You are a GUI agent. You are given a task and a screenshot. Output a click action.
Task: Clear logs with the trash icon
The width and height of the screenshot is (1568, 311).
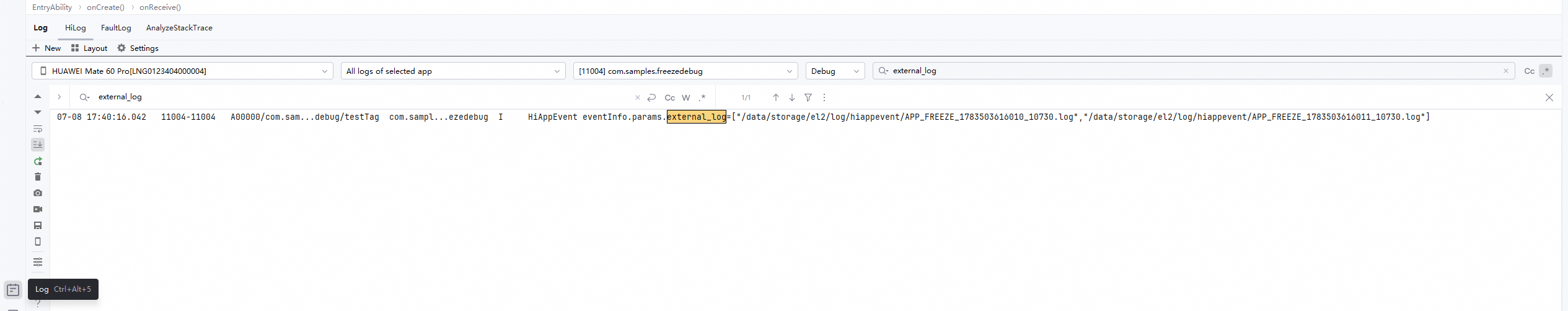coord(38,177)
